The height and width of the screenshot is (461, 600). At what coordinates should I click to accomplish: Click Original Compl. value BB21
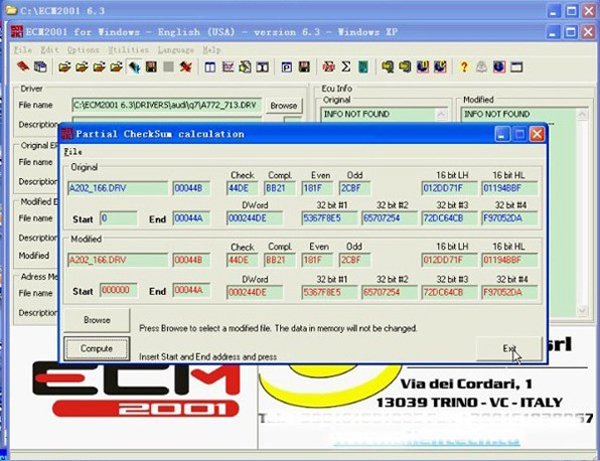[279, 188]
